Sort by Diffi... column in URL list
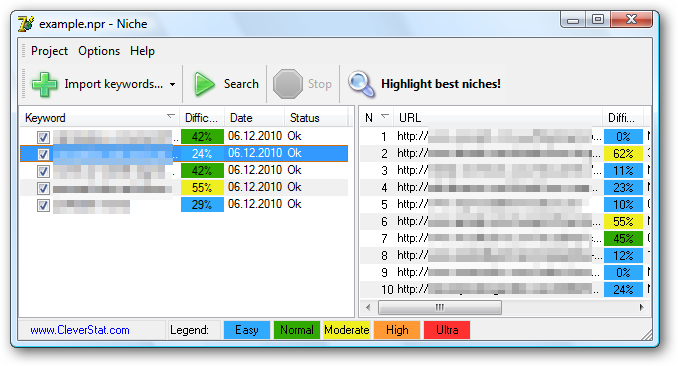 (623, 118)
